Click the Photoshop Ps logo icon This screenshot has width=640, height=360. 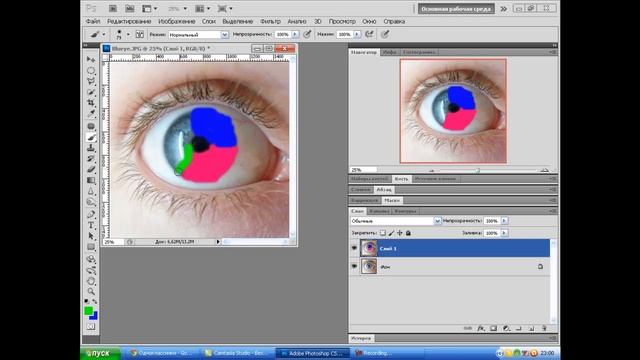[x=91, y=8]
